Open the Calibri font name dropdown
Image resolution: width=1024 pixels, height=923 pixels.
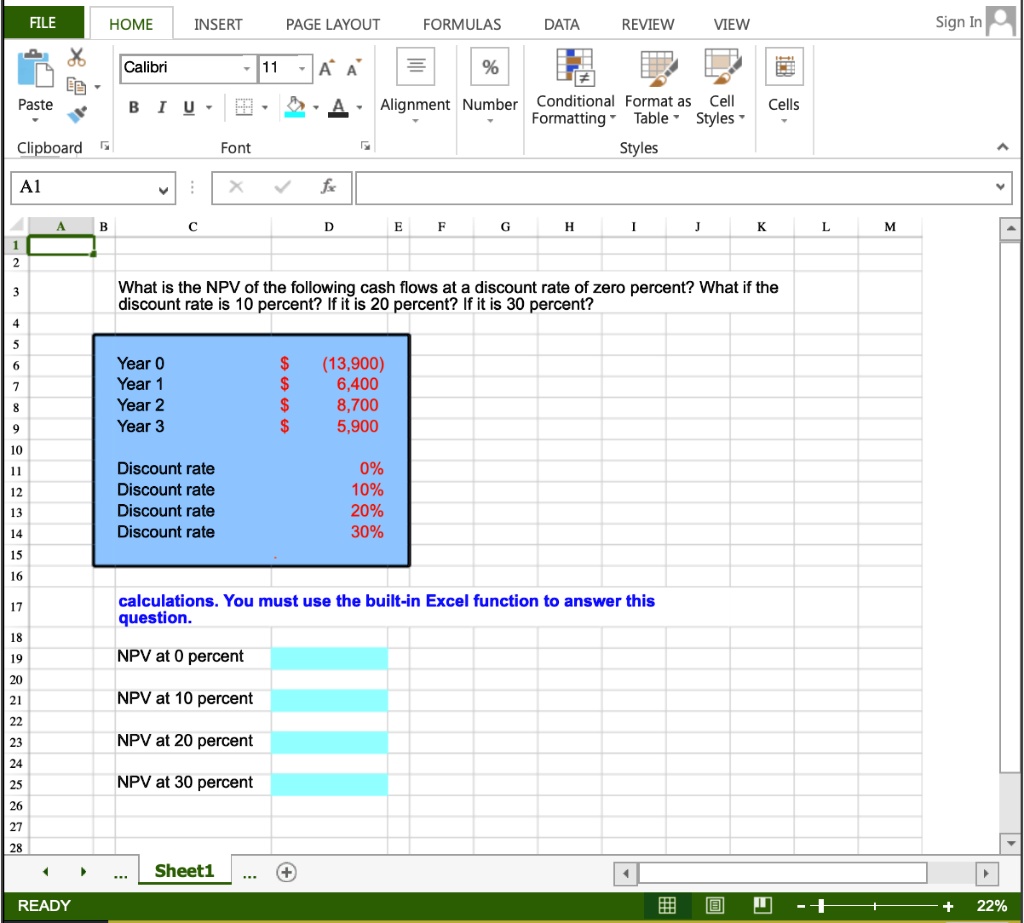[x=245, y=69]
